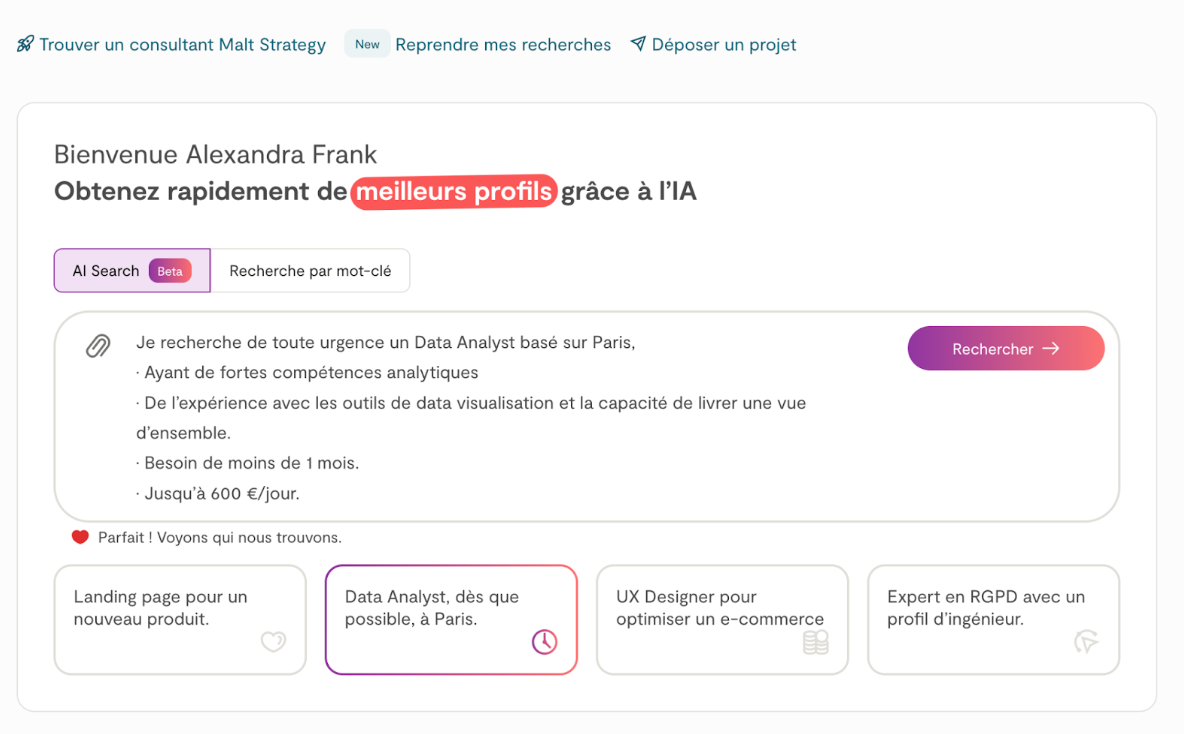Switch to the AI Search tab
1184x734 pixels.
(x=106, y=271)
